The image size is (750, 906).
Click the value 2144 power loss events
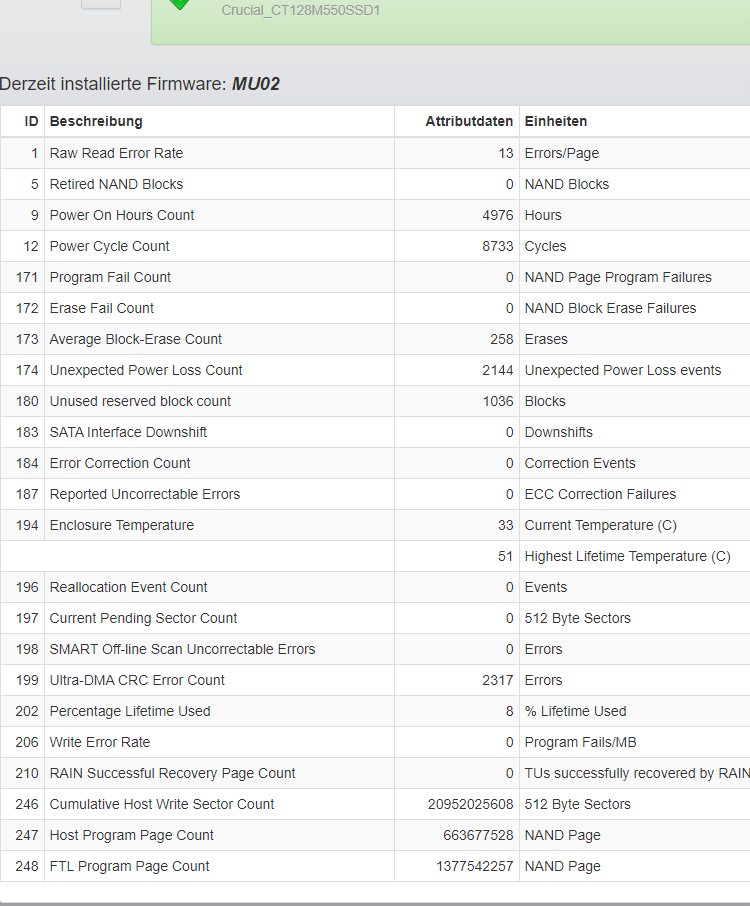point(497,370)
